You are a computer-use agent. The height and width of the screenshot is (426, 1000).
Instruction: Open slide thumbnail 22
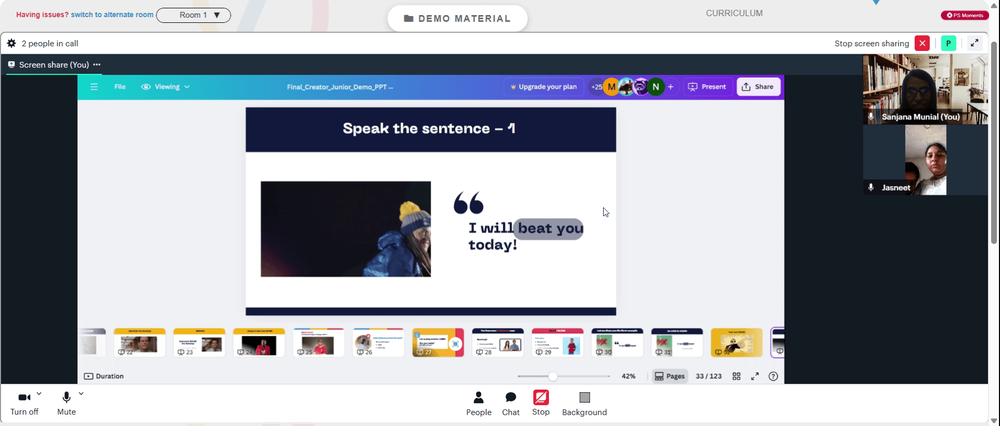(x=139, y=343)
